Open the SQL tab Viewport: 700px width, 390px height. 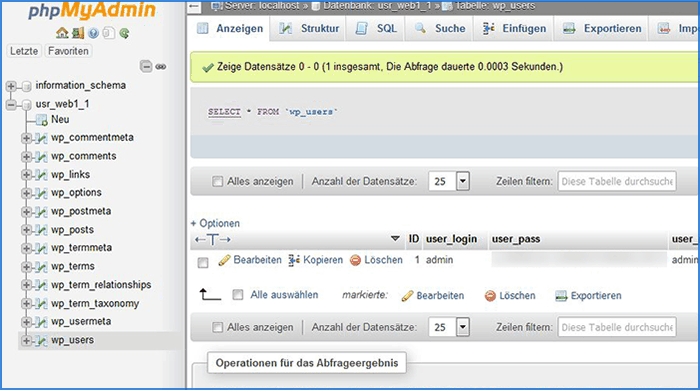(x=376, y=29)
